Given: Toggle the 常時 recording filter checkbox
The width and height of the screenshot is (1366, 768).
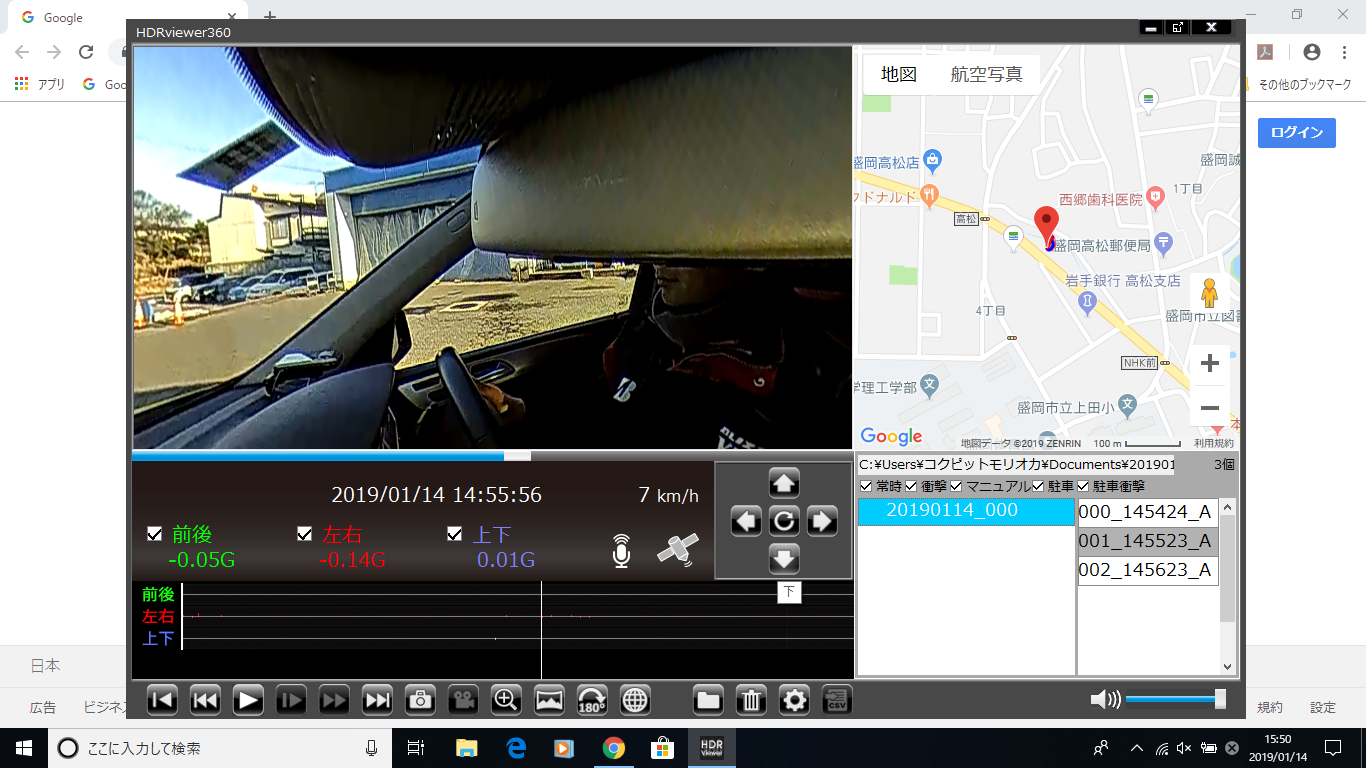Looking at the screenshot, I should (x=866, y=486).
